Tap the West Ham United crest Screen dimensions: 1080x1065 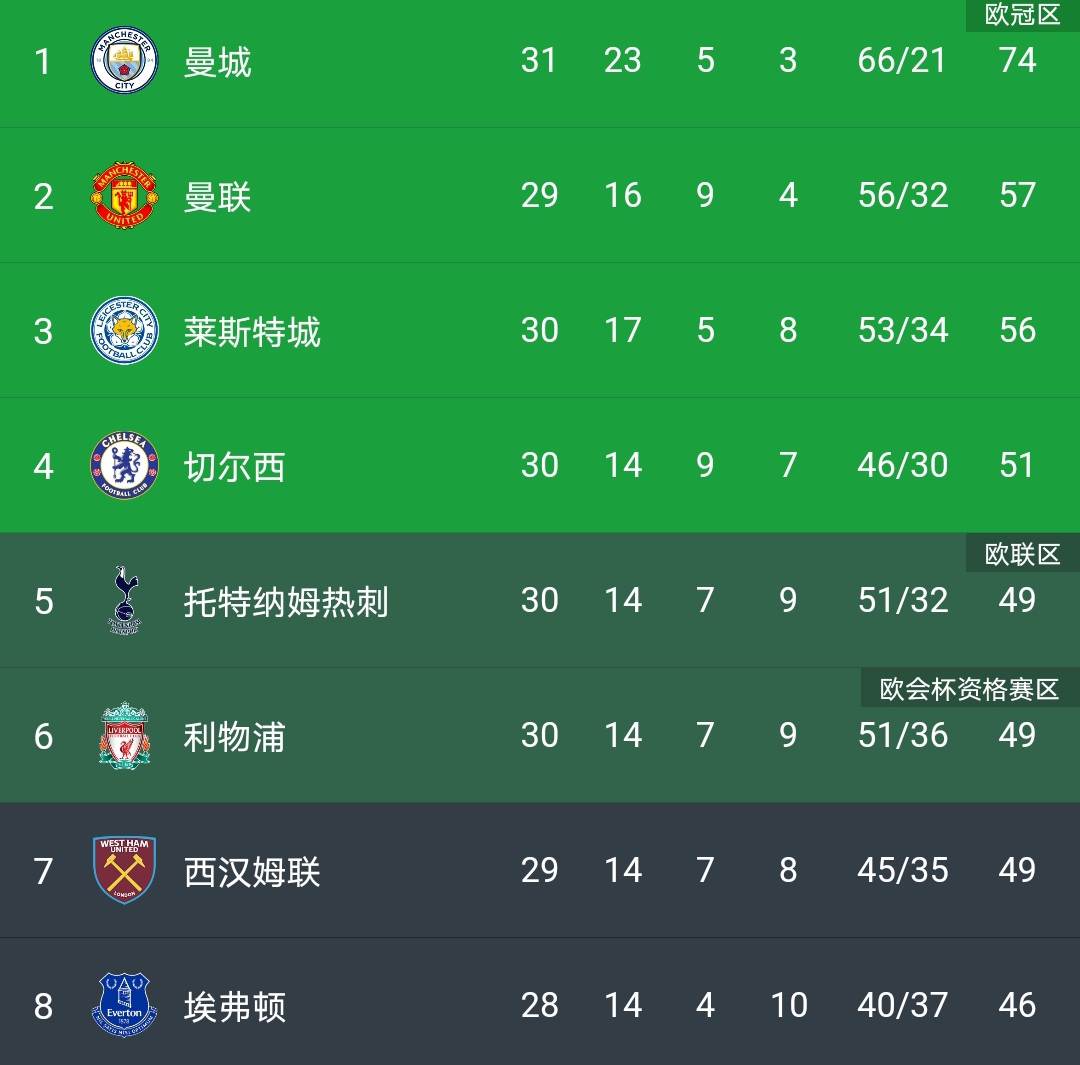pos(125,871)
